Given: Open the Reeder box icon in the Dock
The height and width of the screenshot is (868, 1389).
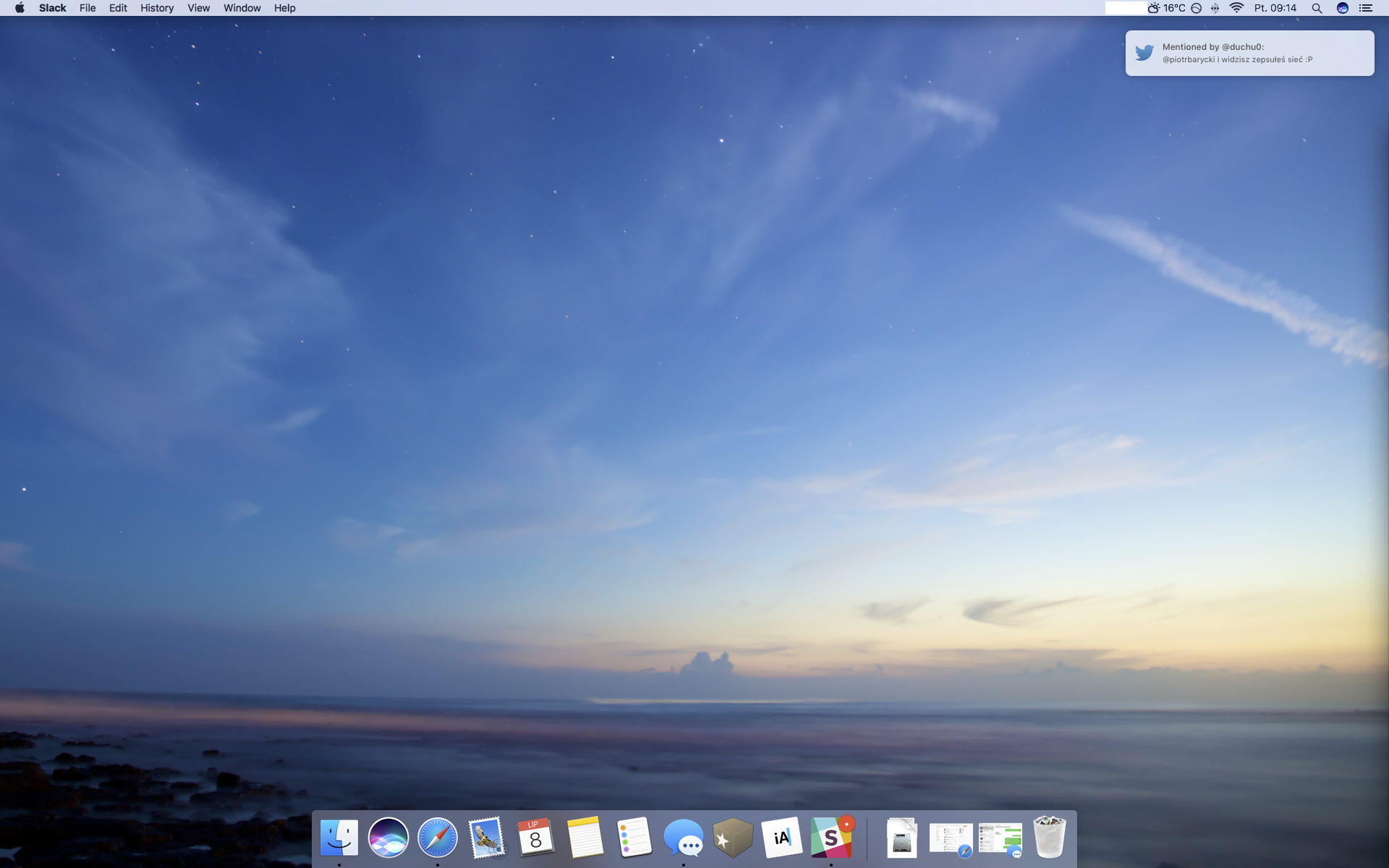Looking at the screenshot, I should point(733,838).
